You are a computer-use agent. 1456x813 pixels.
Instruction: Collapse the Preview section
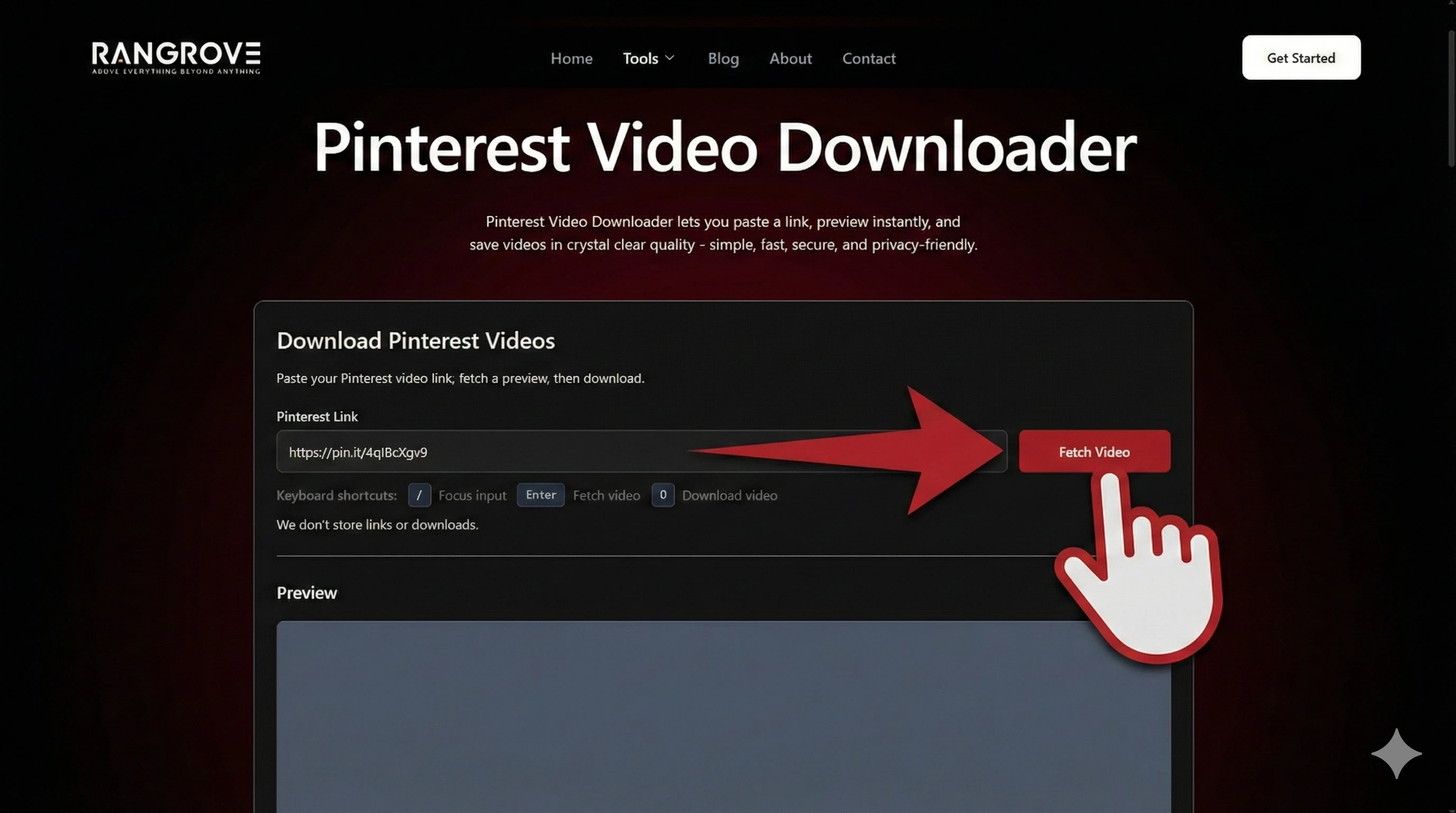(x=306, y=592)
